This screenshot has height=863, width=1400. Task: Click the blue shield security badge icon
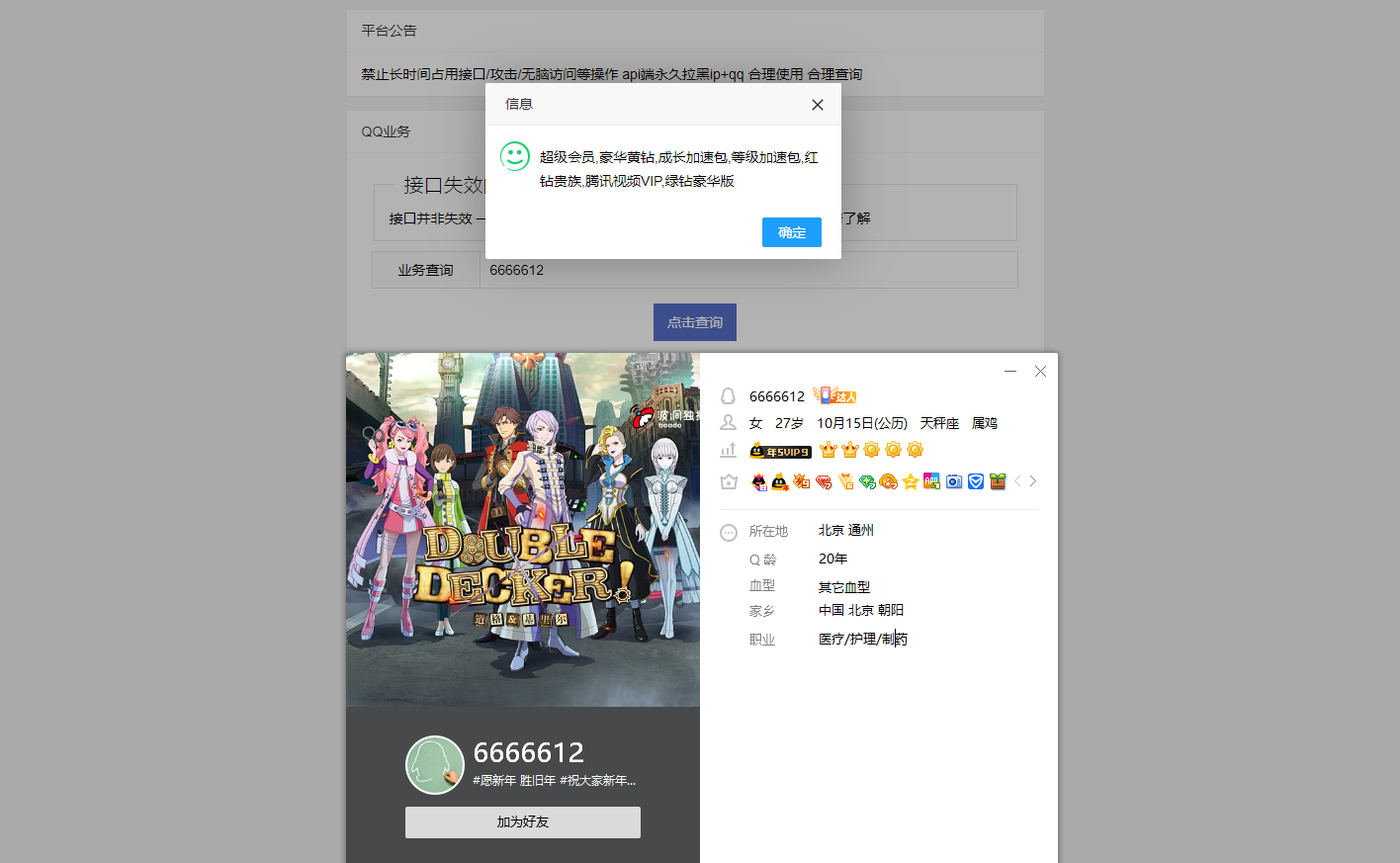[x=975, y=481]
